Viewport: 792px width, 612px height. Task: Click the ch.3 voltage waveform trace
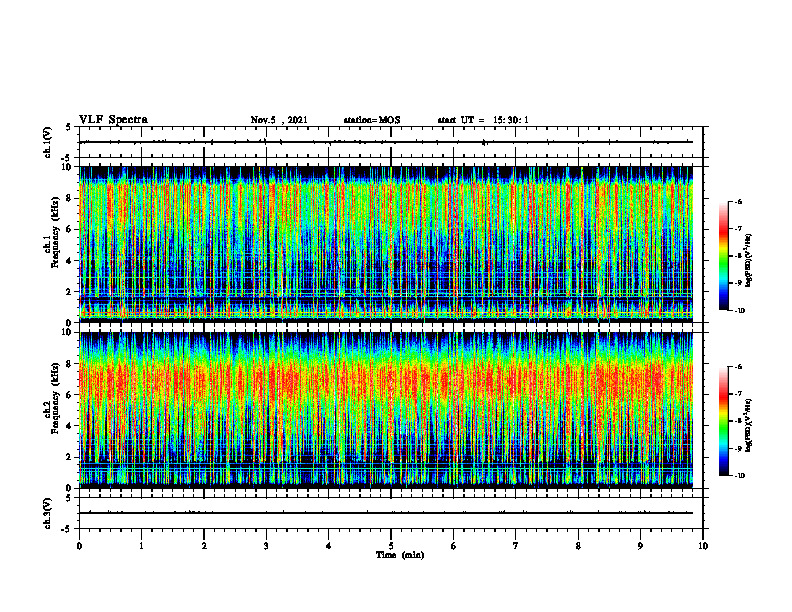(386, 513)
